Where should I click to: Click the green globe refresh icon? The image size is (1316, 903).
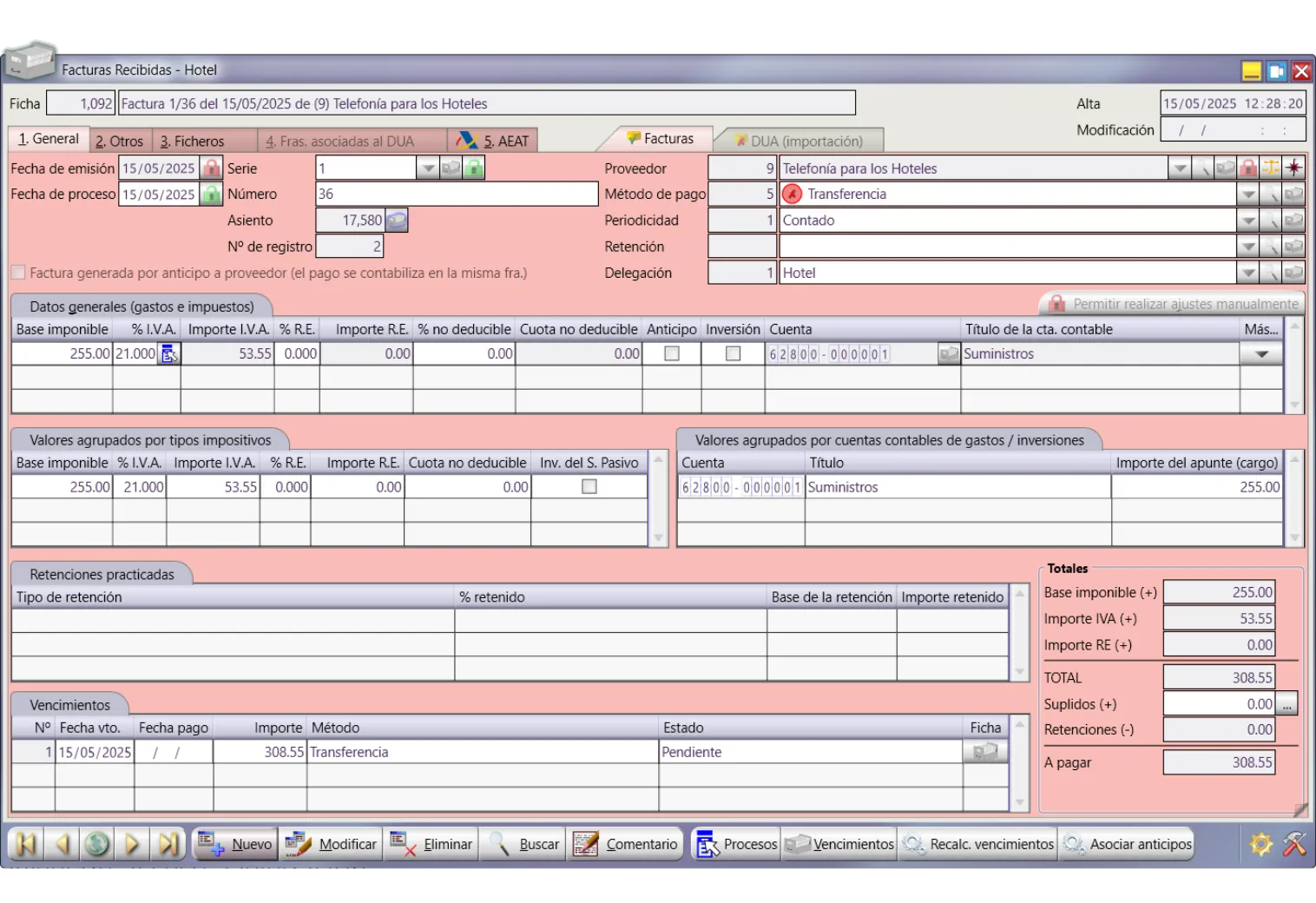97,844
